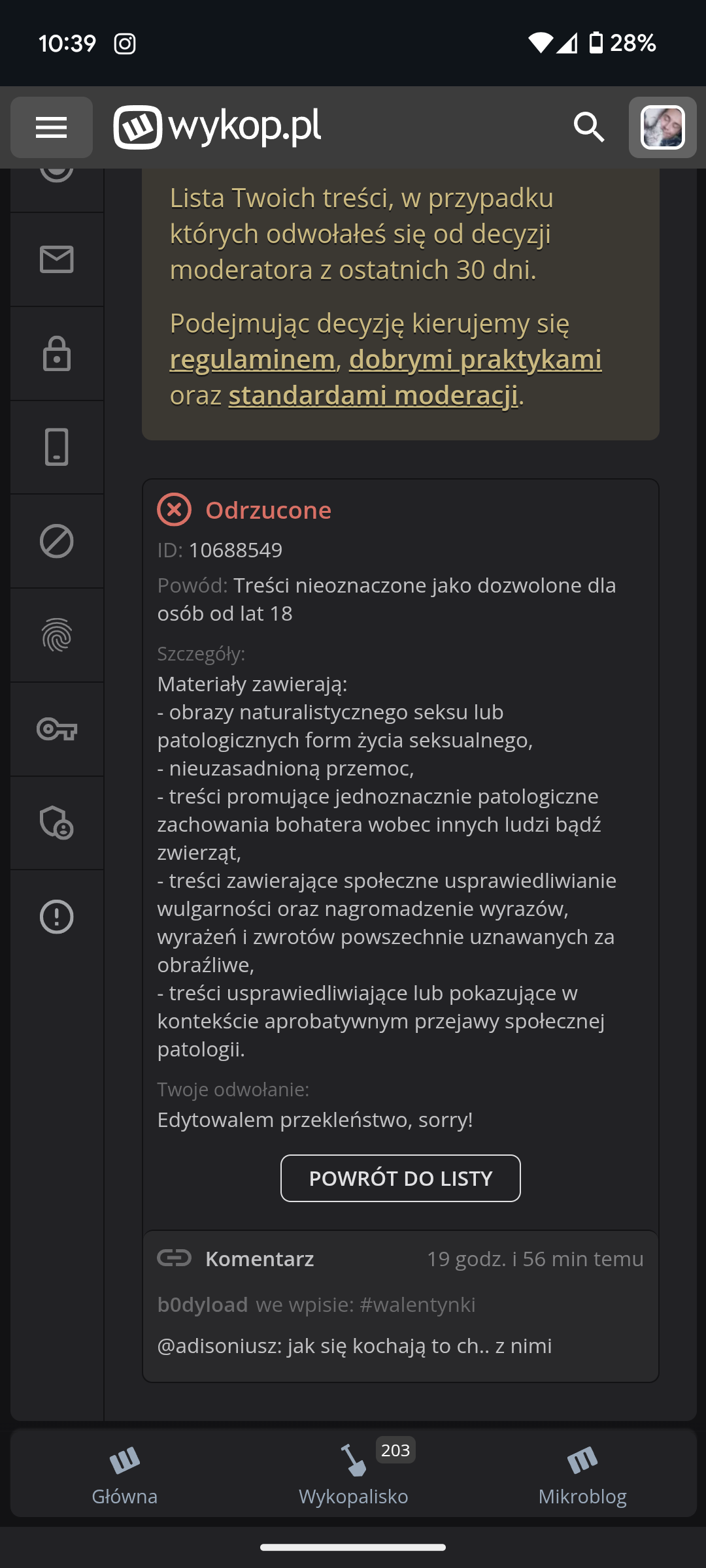
Task: Open the shield account security icon
Action: 57,823
